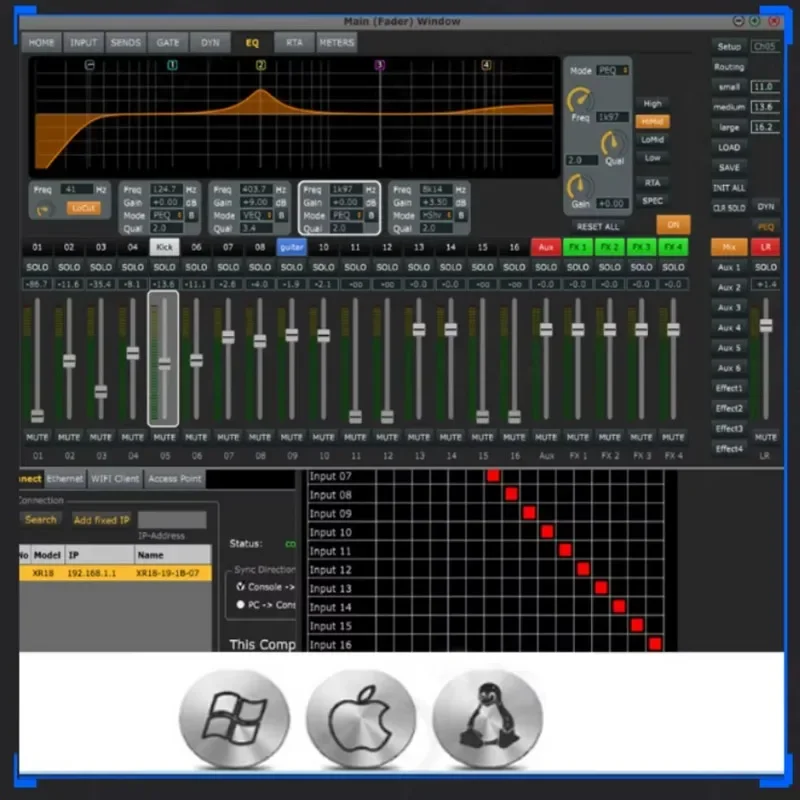This screenshot has height=800, width=800.
Task: Open the WIFI Client tab
Action: 115,479
